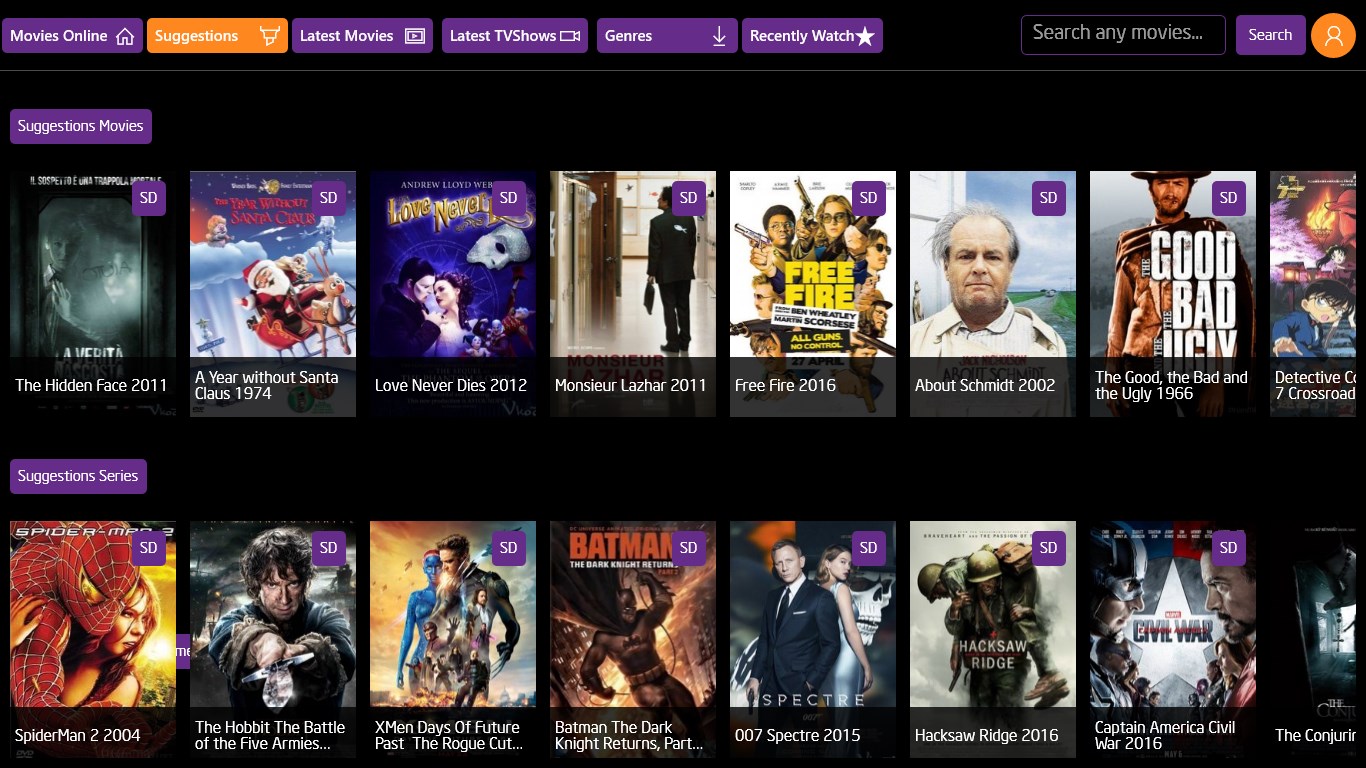Click the SD badge on 007 Spectre
This screenshot has width=1366, height=768.
click(869, 548)
